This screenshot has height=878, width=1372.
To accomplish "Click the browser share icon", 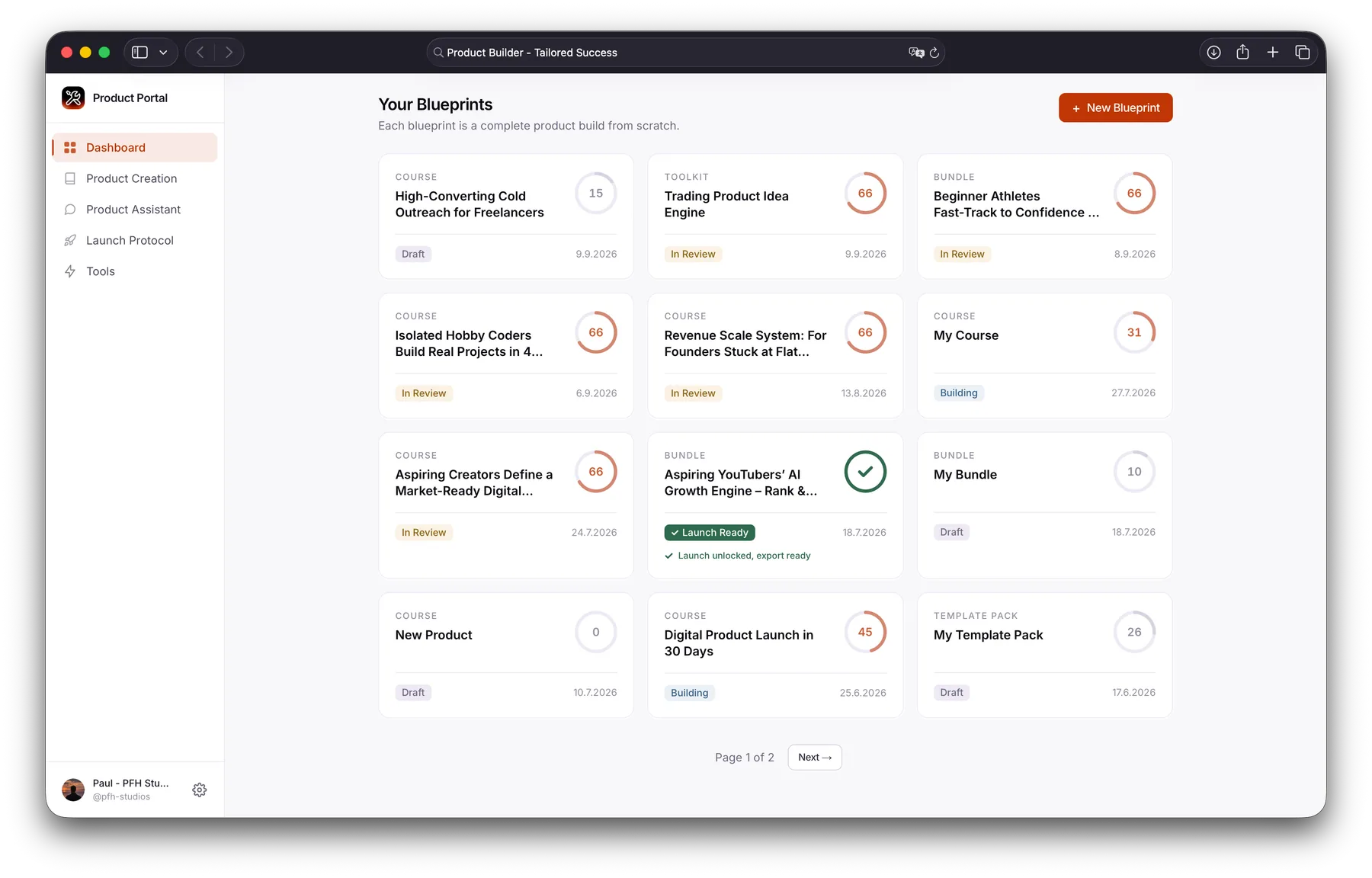I will coord(1243,52).
